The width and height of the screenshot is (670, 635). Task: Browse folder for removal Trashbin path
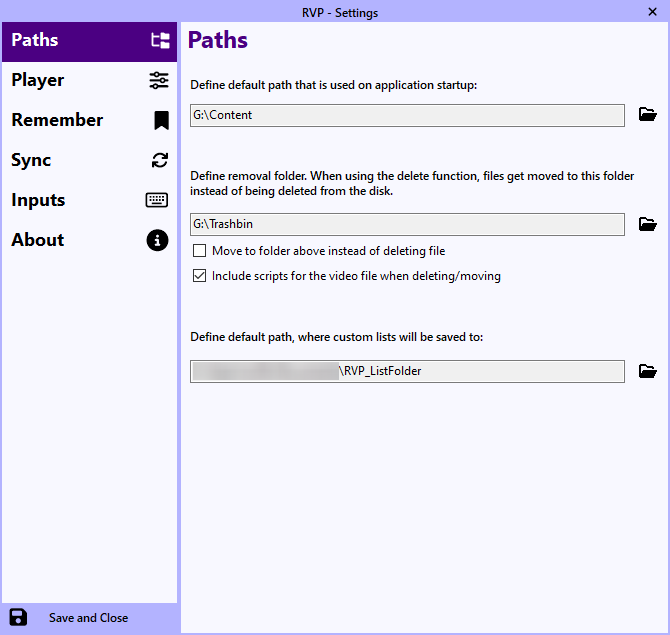click(647, 224)
